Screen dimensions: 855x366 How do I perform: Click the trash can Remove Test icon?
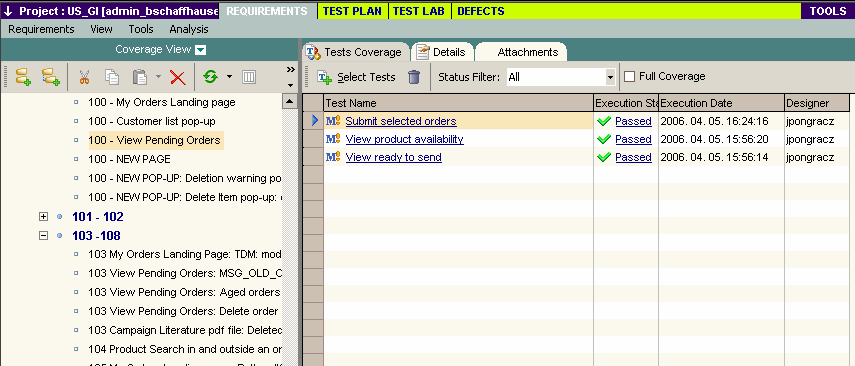click(x=414, y=77)
